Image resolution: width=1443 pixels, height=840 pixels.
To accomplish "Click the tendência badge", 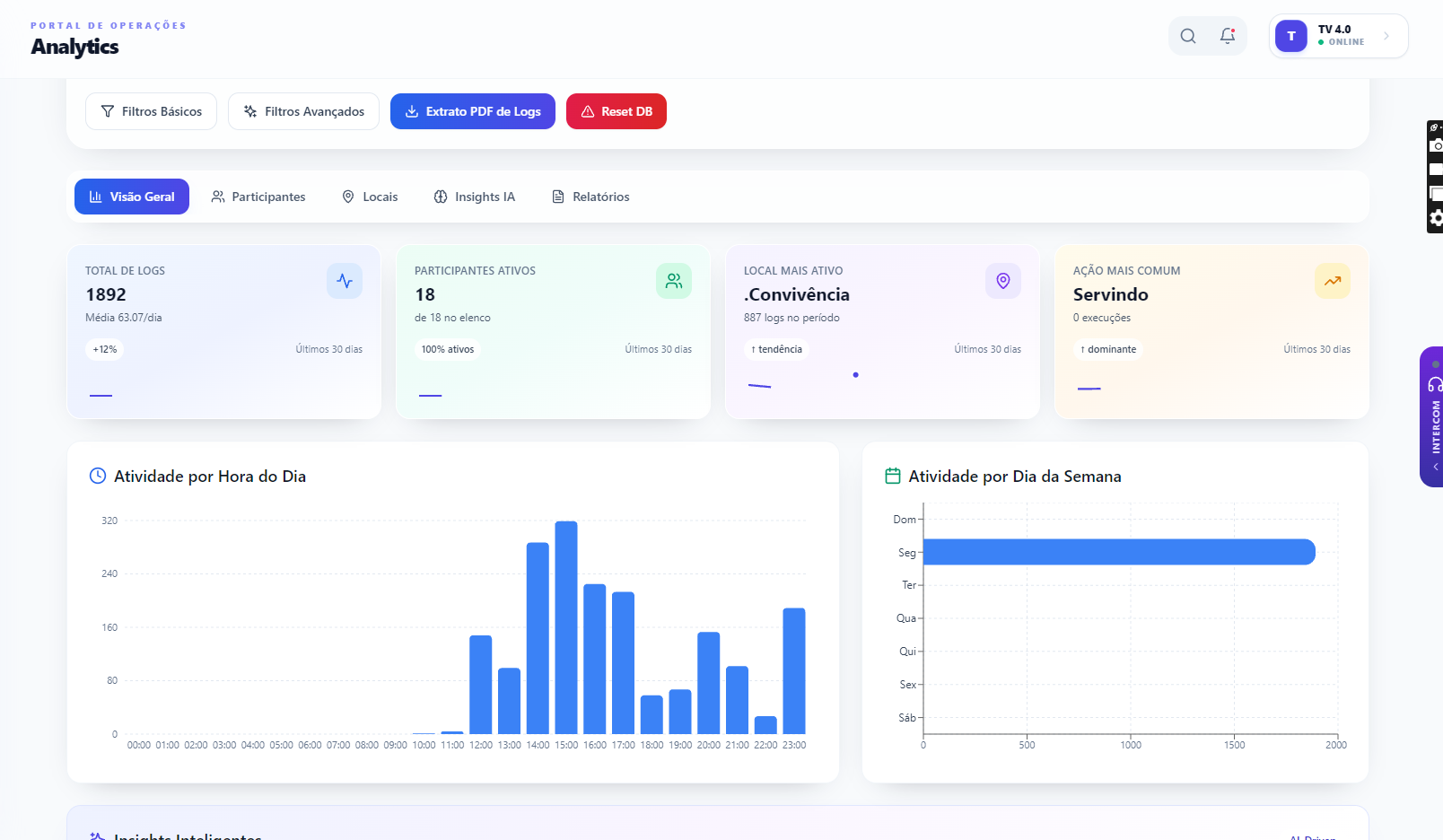I will [x=776, y=349].
